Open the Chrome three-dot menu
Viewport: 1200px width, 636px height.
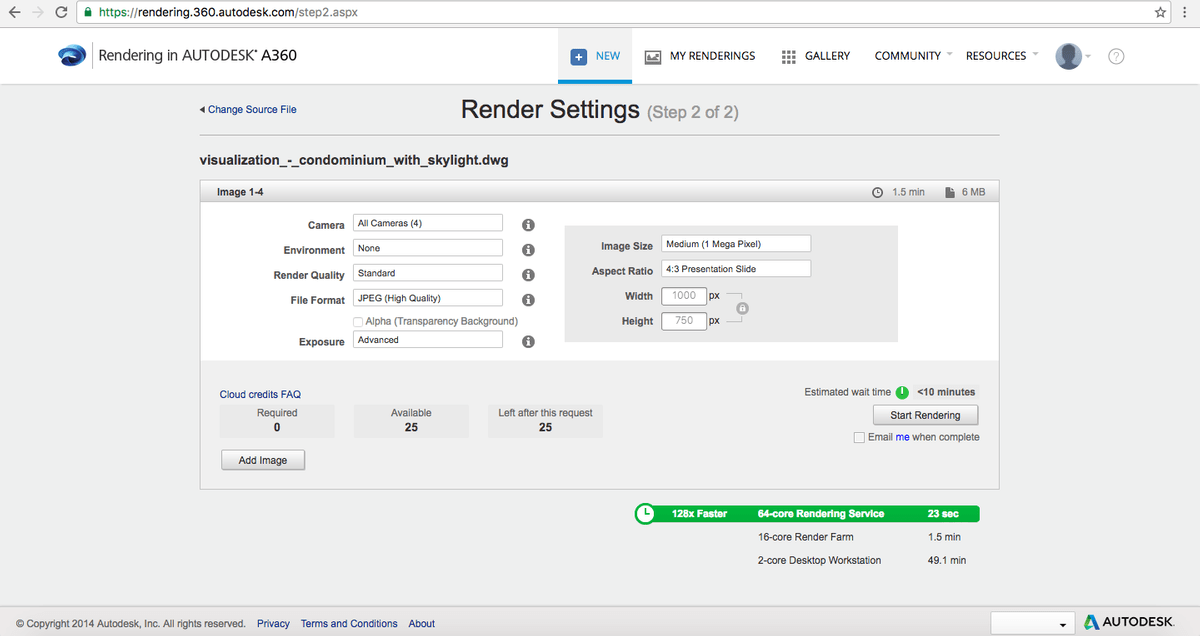pyautogui.click(x=1186, y=13)
